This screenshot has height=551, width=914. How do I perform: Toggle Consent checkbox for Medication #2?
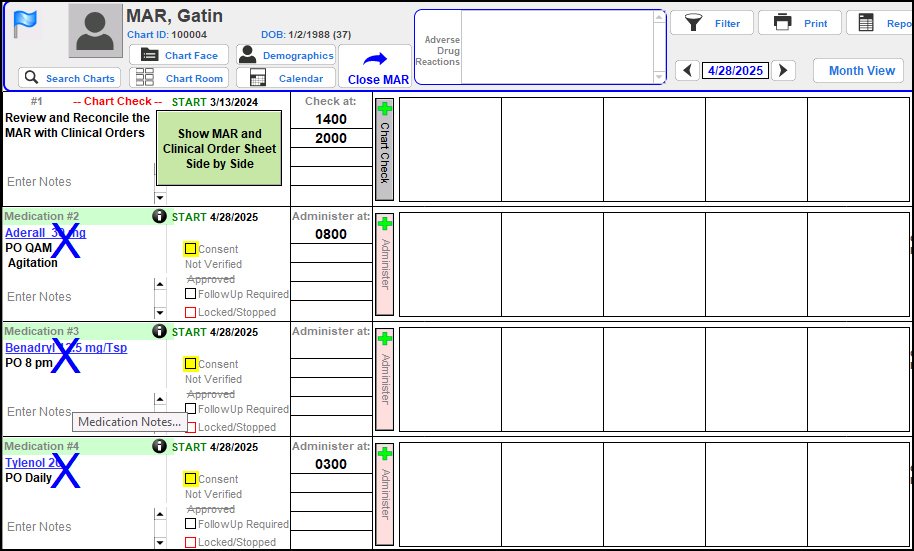(x=190, y=249)
